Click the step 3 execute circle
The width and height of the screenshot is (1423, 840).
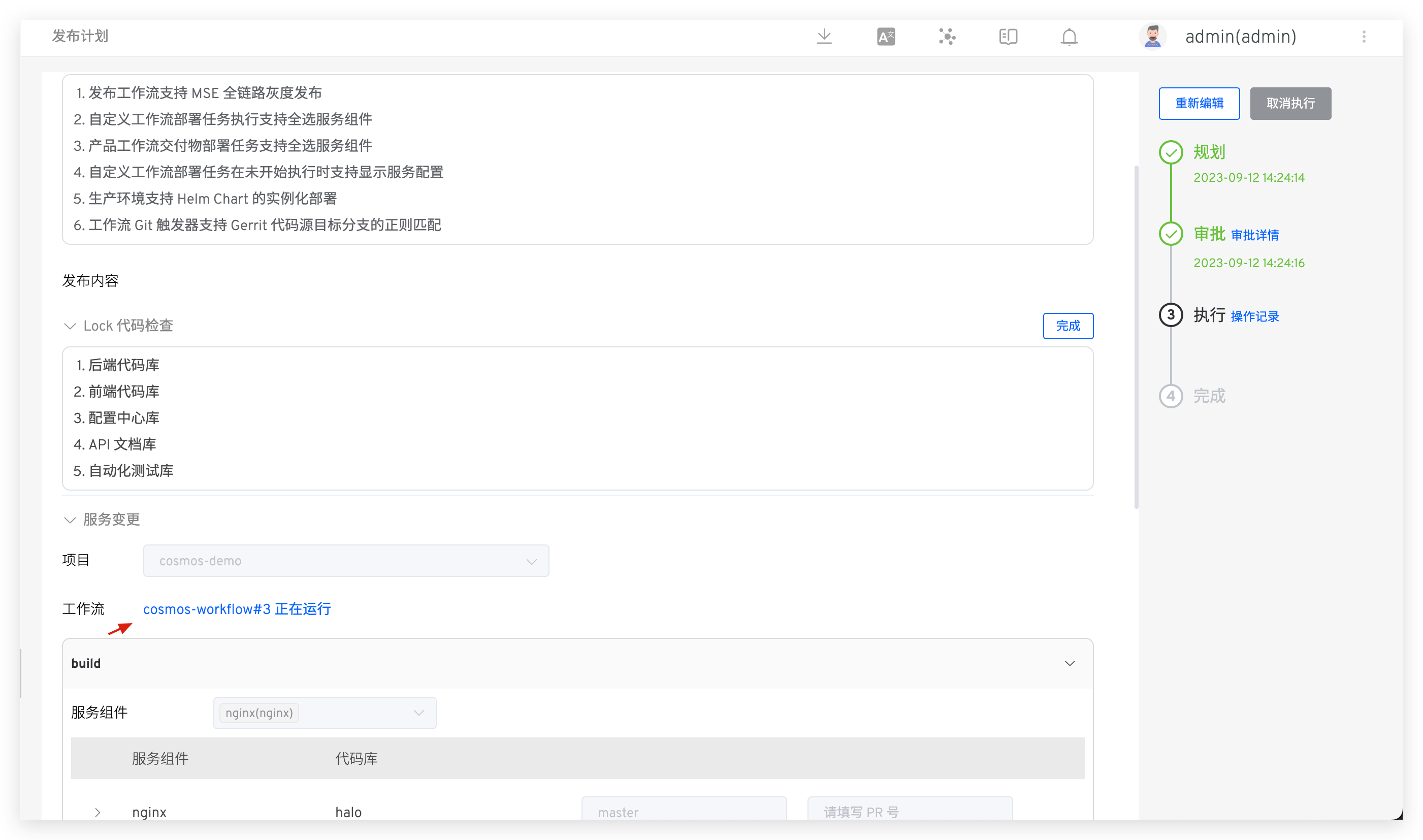(1171, 315)
